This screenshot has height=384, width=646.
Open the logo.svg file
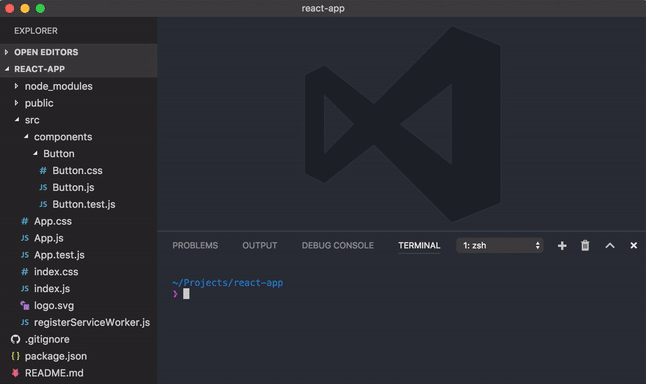pos(54,306)
